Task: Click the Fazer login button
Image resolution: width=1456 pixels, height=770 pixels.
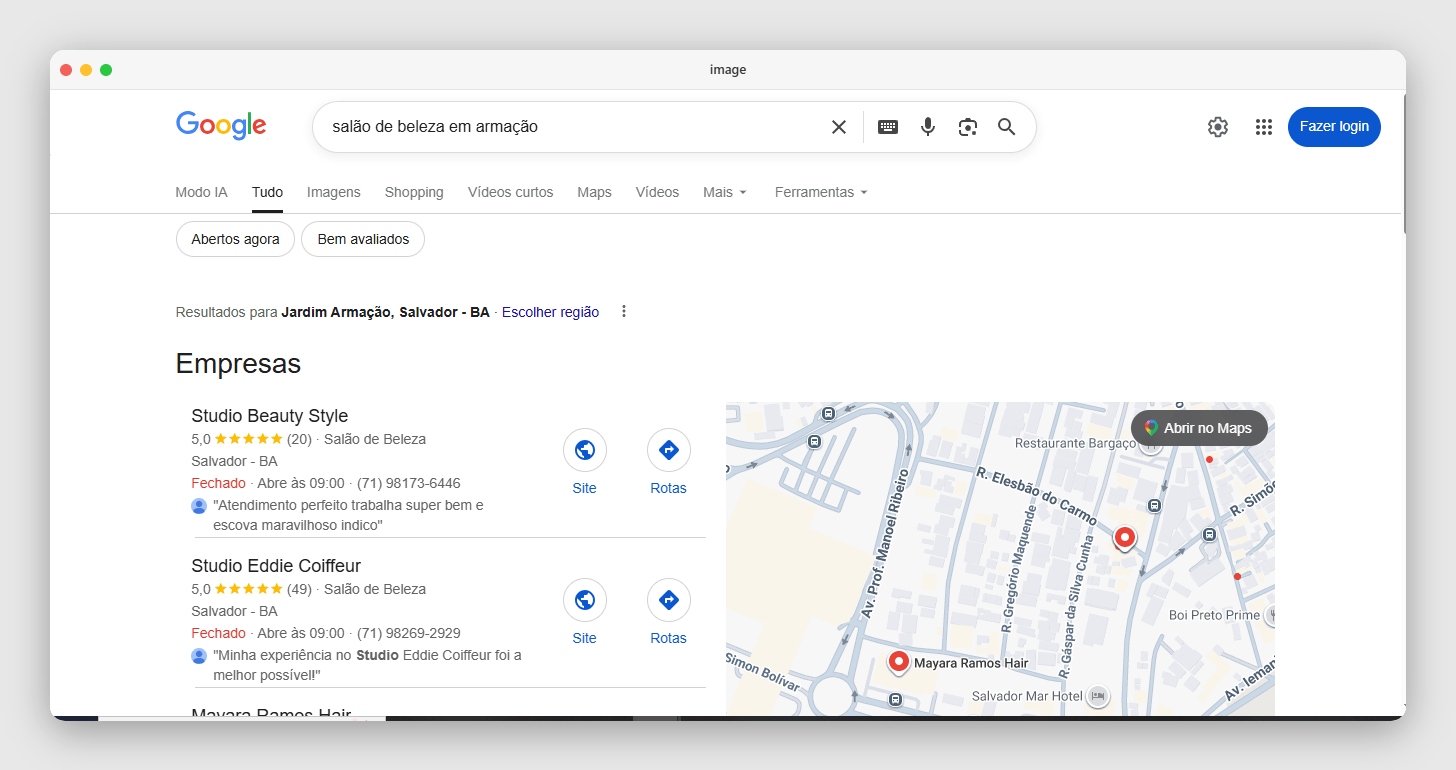Action: (1333, 127)
